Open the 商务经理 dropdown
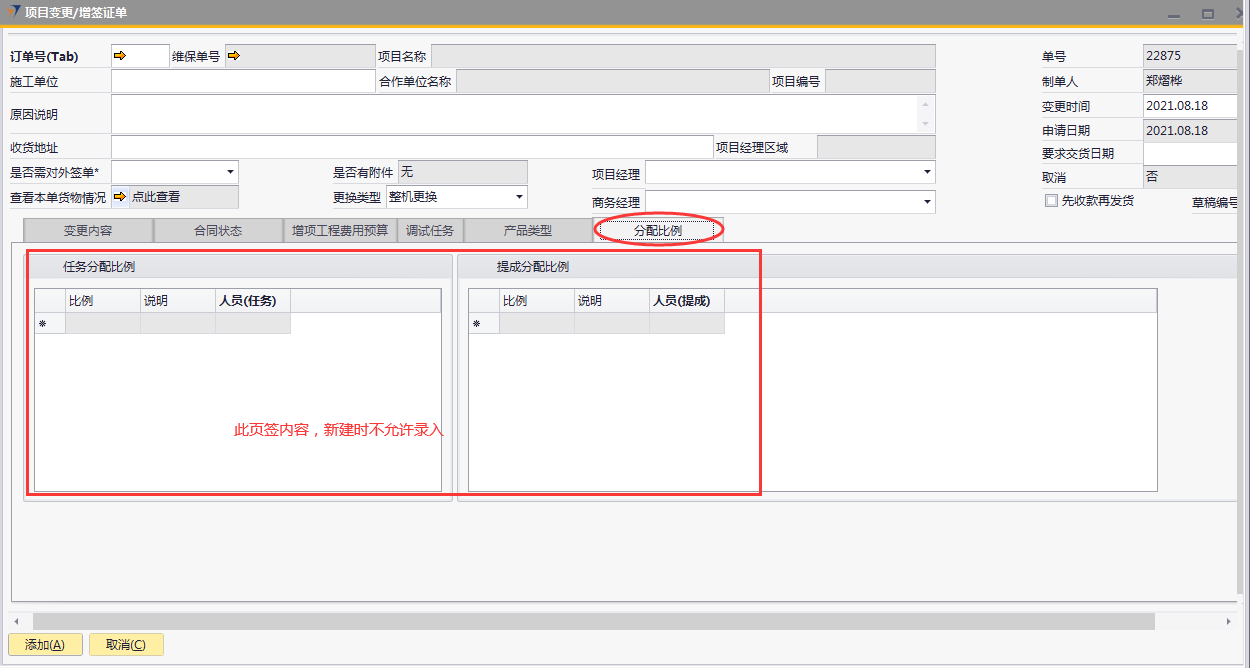The height and width of the screenshot is (668, 1250). [926, 202]
